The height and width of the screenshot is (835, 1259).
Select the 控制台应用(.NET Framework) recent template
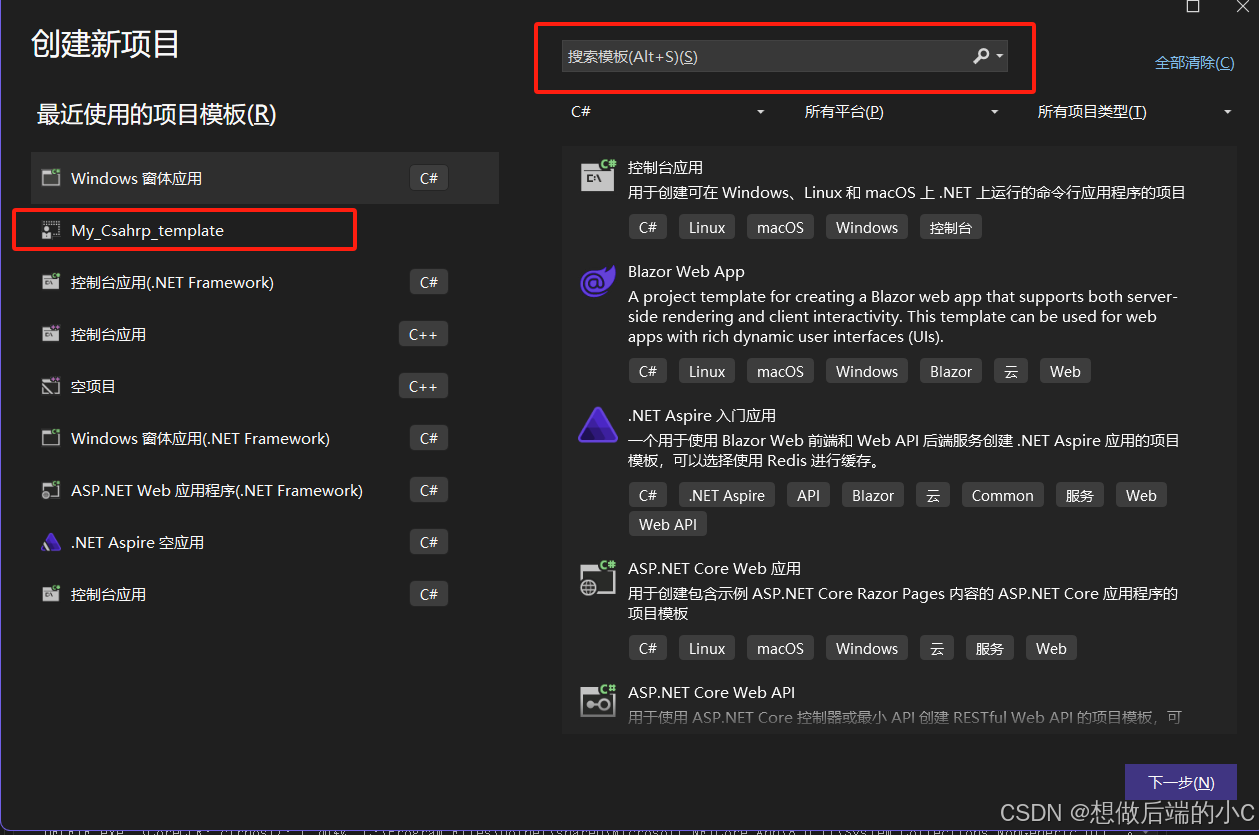coord(265,282)
